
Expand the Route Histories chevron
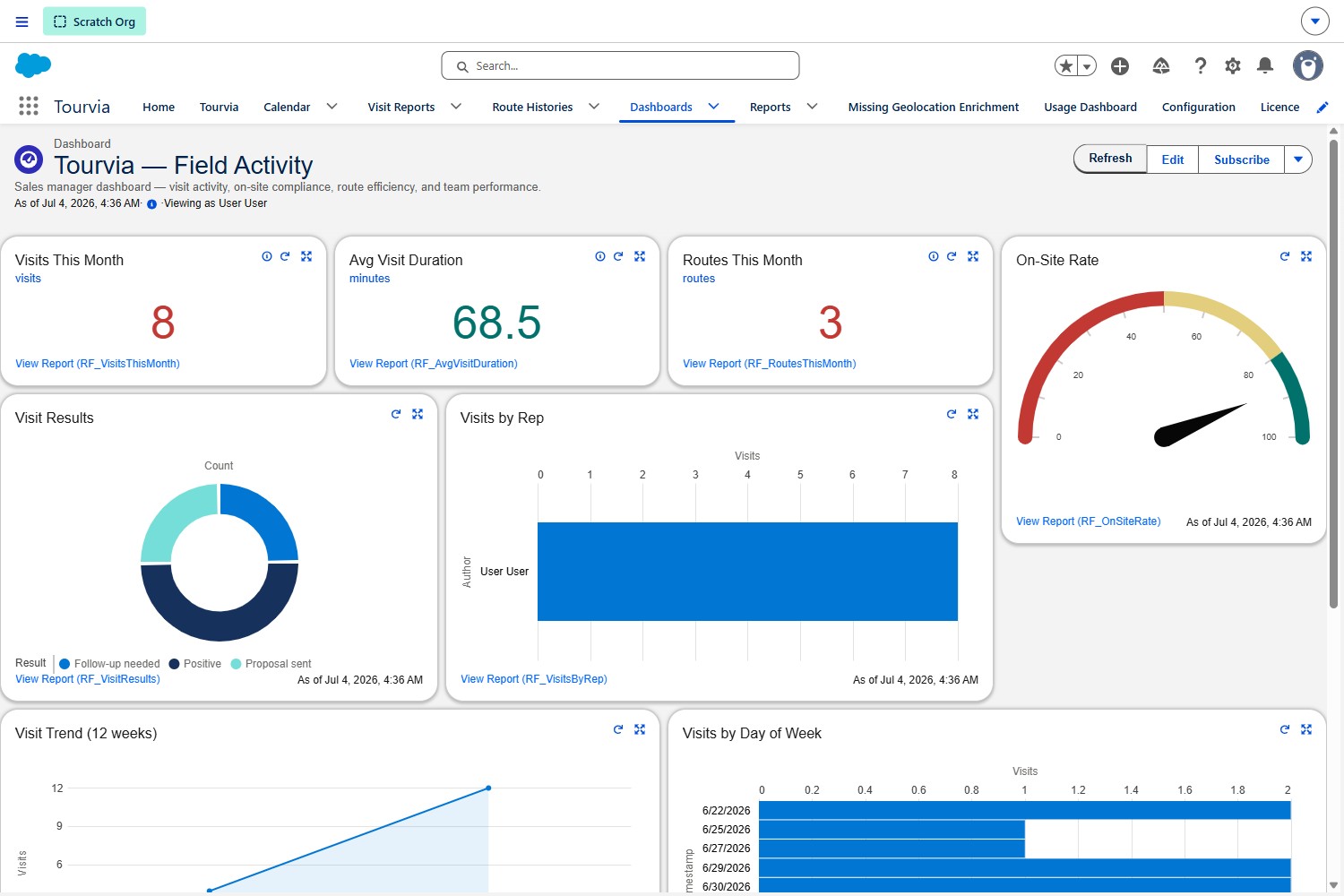[x=594, y=107]
